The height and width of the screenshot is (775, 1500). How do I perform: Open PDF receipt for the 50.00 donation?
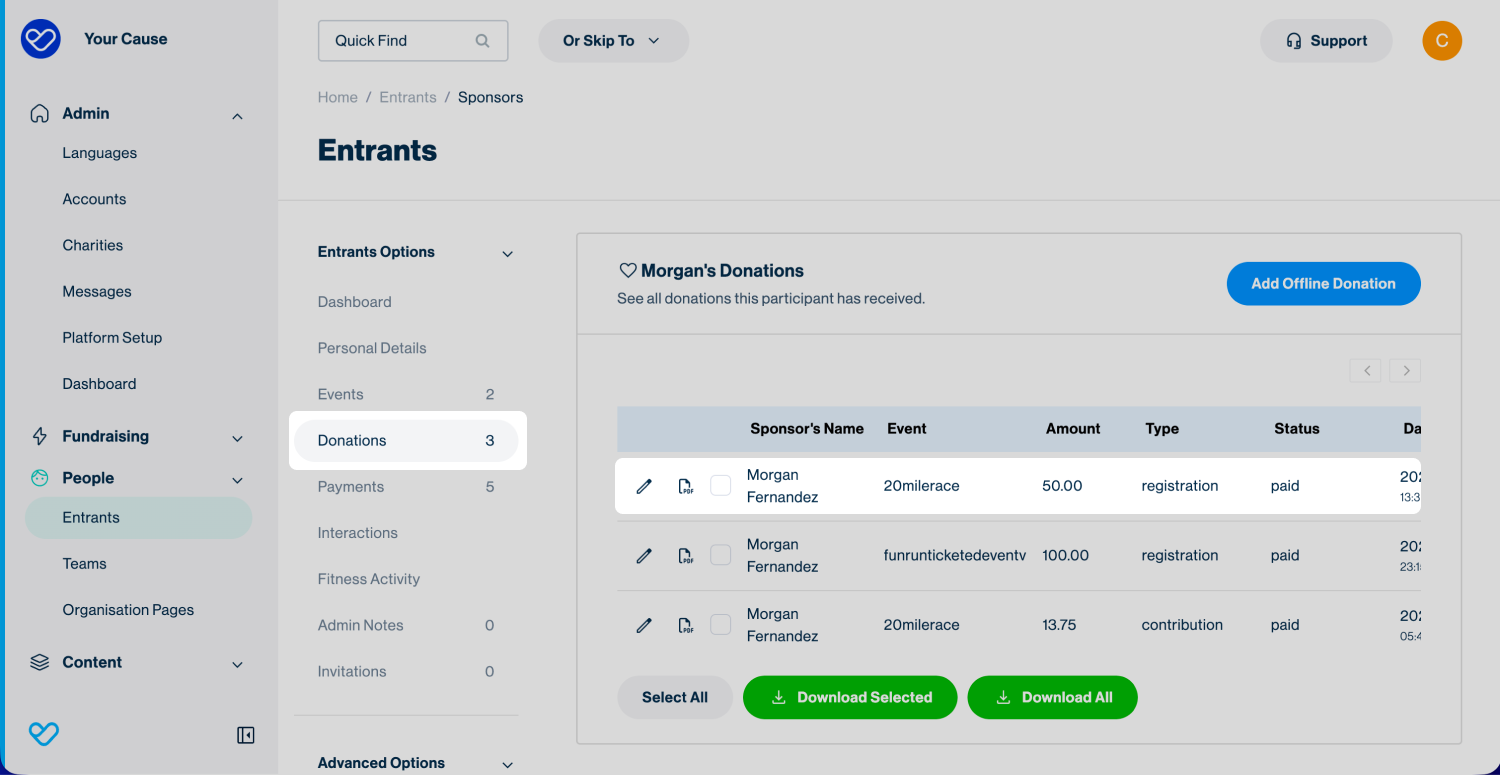(x=685, y=486)
